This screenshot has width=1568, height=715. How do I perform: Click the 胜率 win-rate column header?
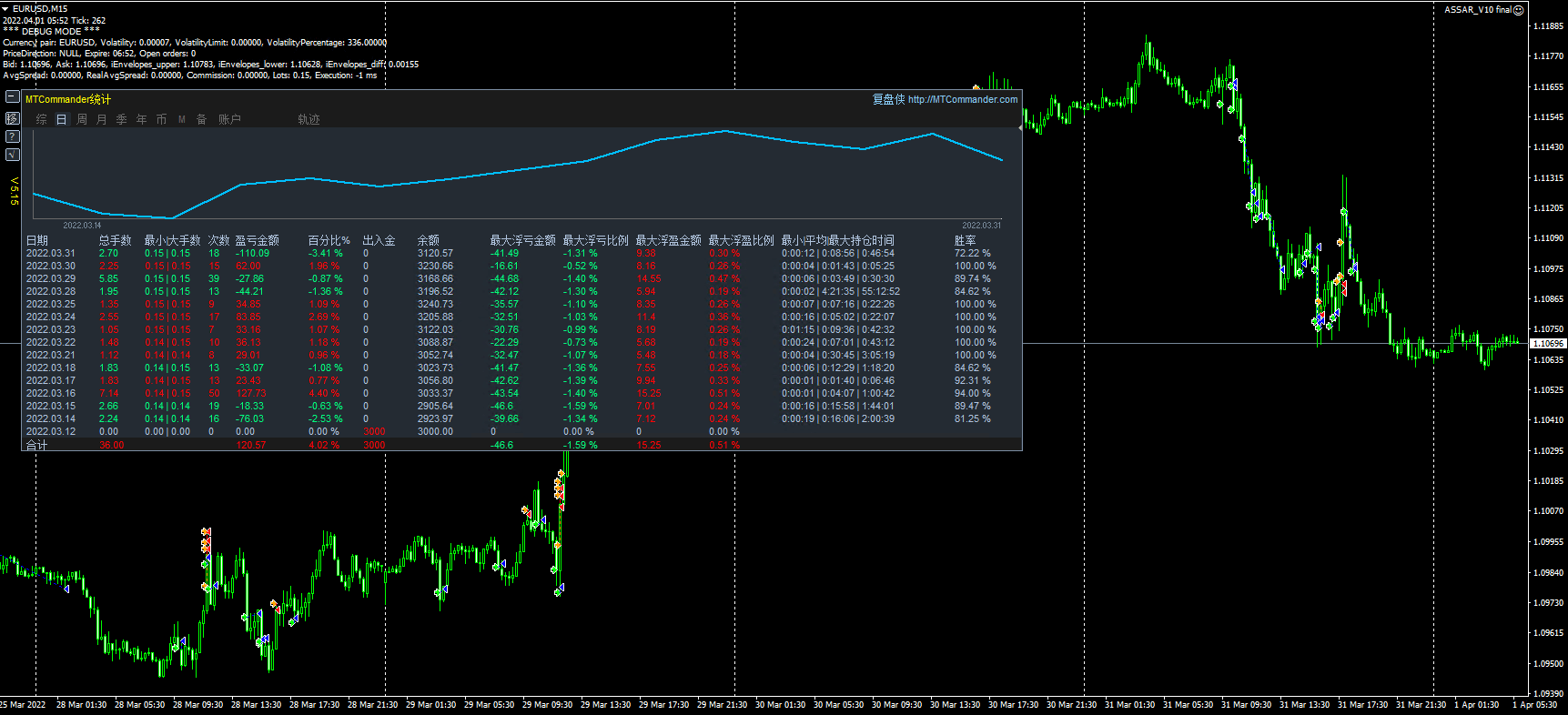click(966, 240)
